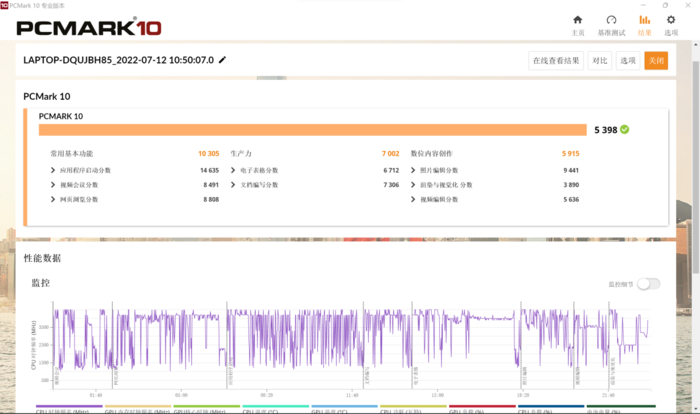Click the score value 8 808
Viewport: 700px width, 414px height.
pyautogui.click(x=211, y=200)
